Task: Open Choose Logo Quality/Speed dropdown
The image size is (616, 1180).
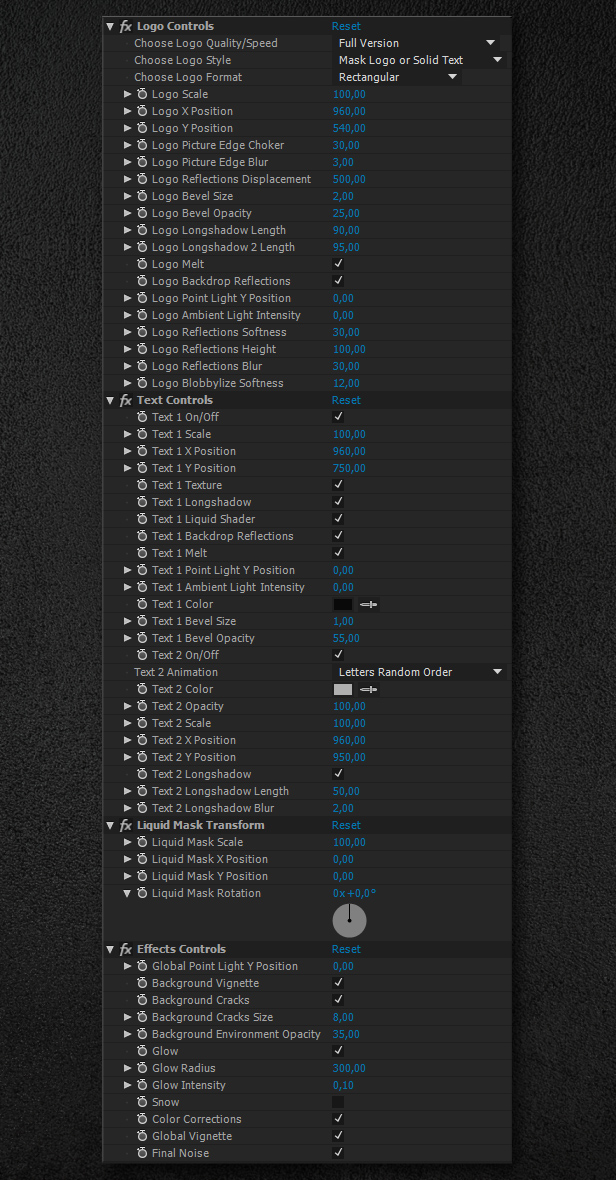Action: click(x=416, y=43)
